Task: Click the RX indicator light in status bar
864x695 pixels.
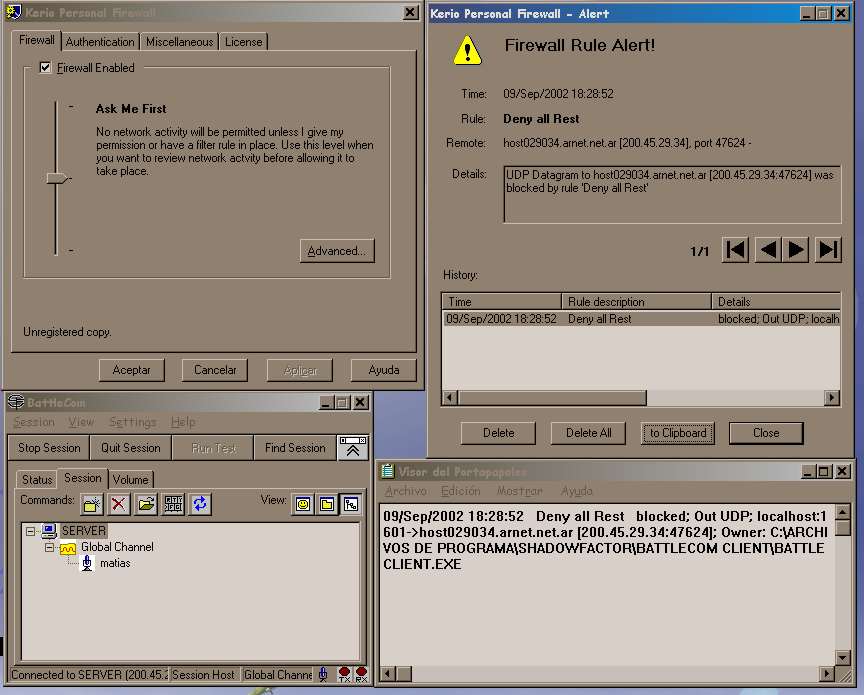Action: pyautogui.click(x=361, y=674)
